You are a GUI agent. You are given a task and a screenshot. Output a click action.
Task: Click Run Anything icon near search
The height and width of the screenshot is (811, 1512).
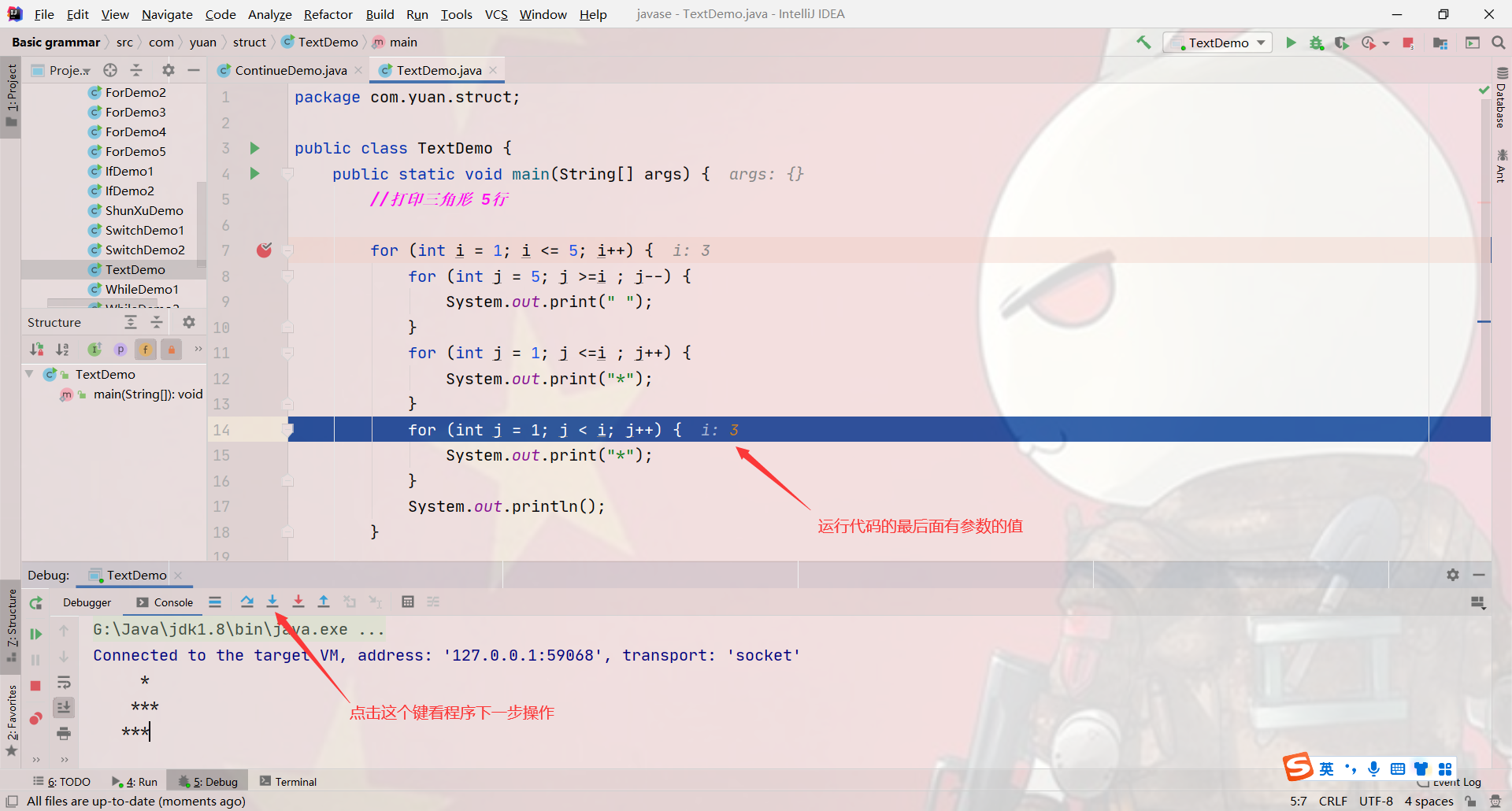(1472, 43)
